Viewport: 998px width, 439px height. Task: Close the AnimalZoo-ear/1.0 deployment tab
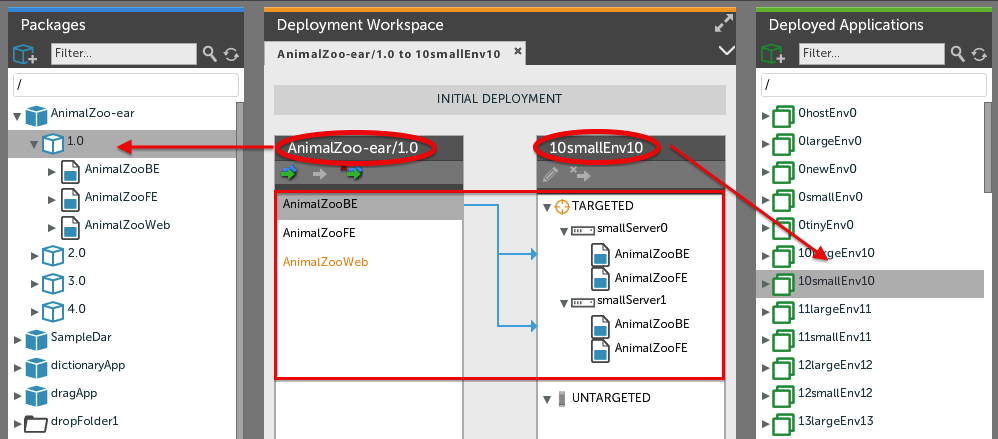[517, 51]
